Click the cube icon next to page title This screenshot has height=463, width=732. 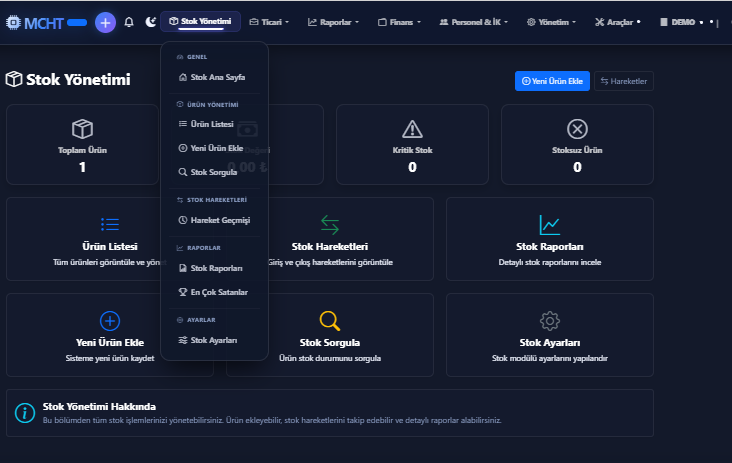14,79
